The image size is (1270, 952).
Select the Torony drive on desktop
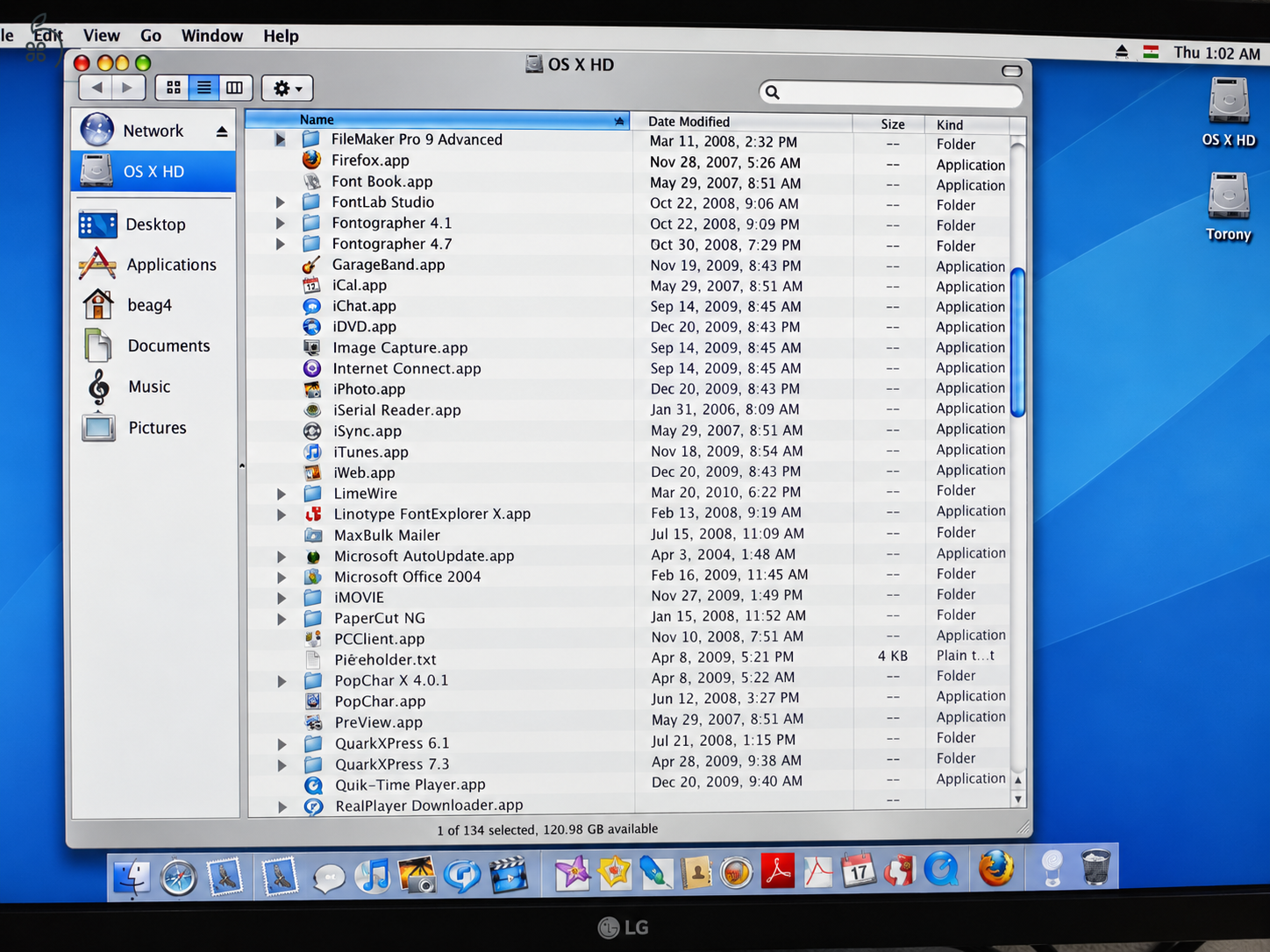pyautogui.click(x=1229, y=207)
